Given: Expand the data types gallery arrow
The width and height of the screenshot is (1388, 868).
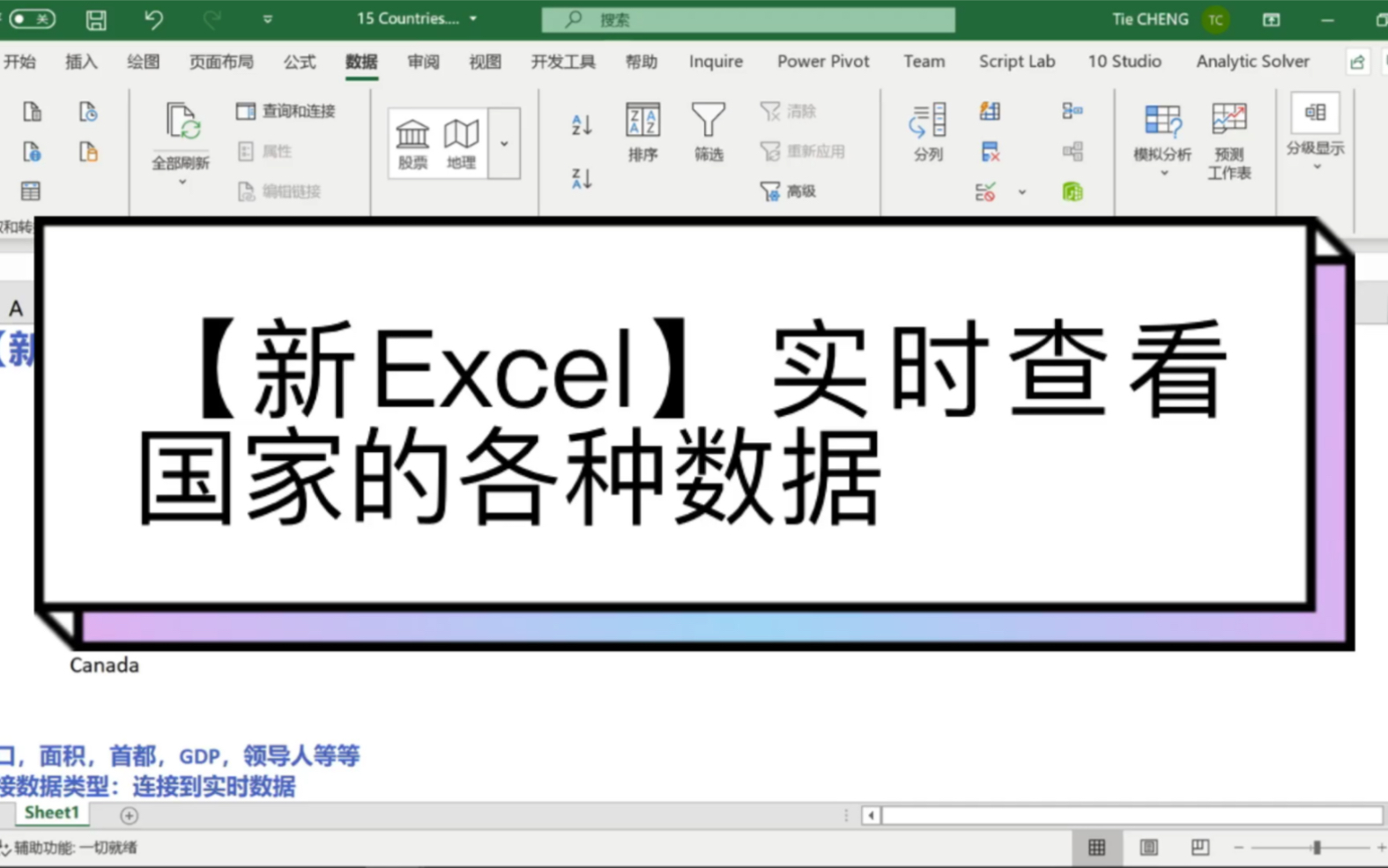Looking at the screenshot, I should pos(504,143).
